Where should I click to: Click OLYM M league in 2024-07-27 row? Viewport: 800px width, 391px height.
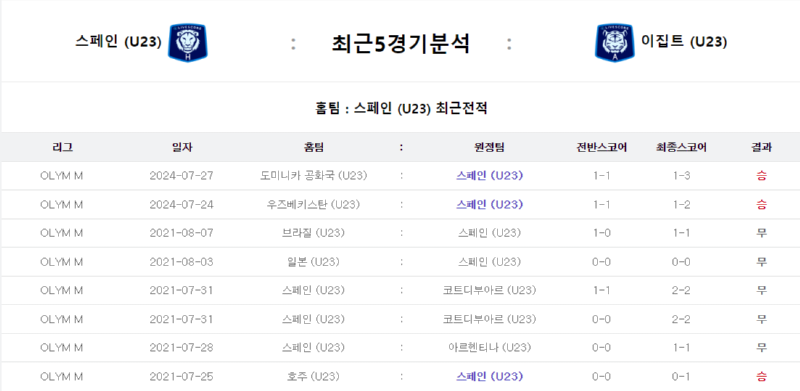click(62, 176)
